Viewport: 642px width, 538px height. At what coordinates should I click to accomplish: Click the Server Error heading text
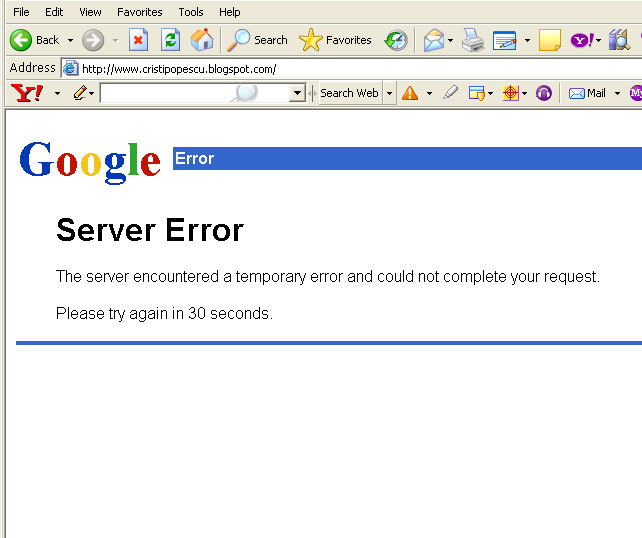pos(150,230)
